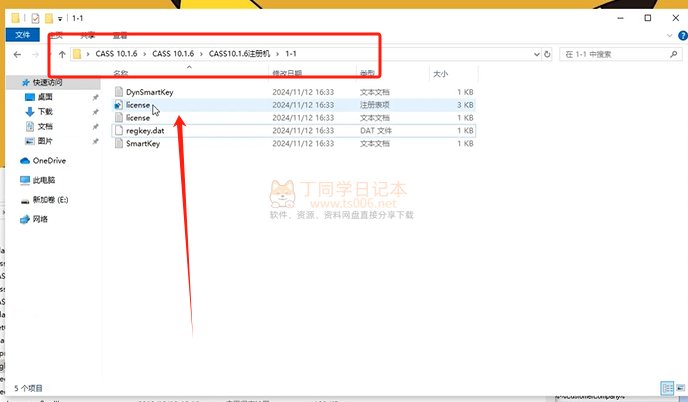Viewport: 688px width, 402px height.
Task: Go back to previous folder
Action: (17, 54)
